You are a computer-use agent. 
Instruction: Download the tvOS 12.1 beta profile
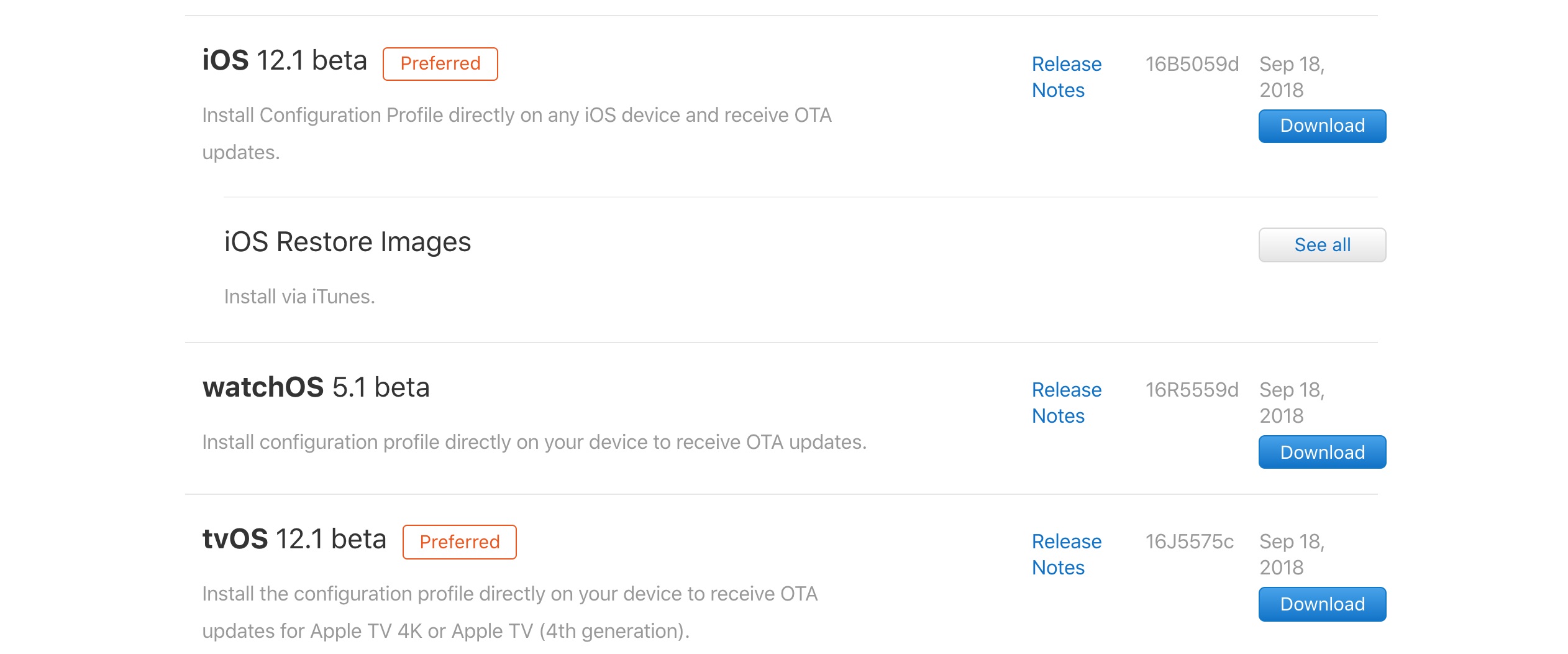[1322, 604]
